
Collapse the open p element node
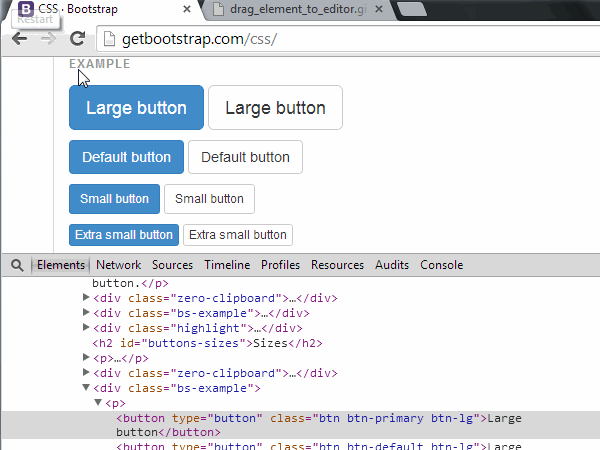(x=98, y=403)
